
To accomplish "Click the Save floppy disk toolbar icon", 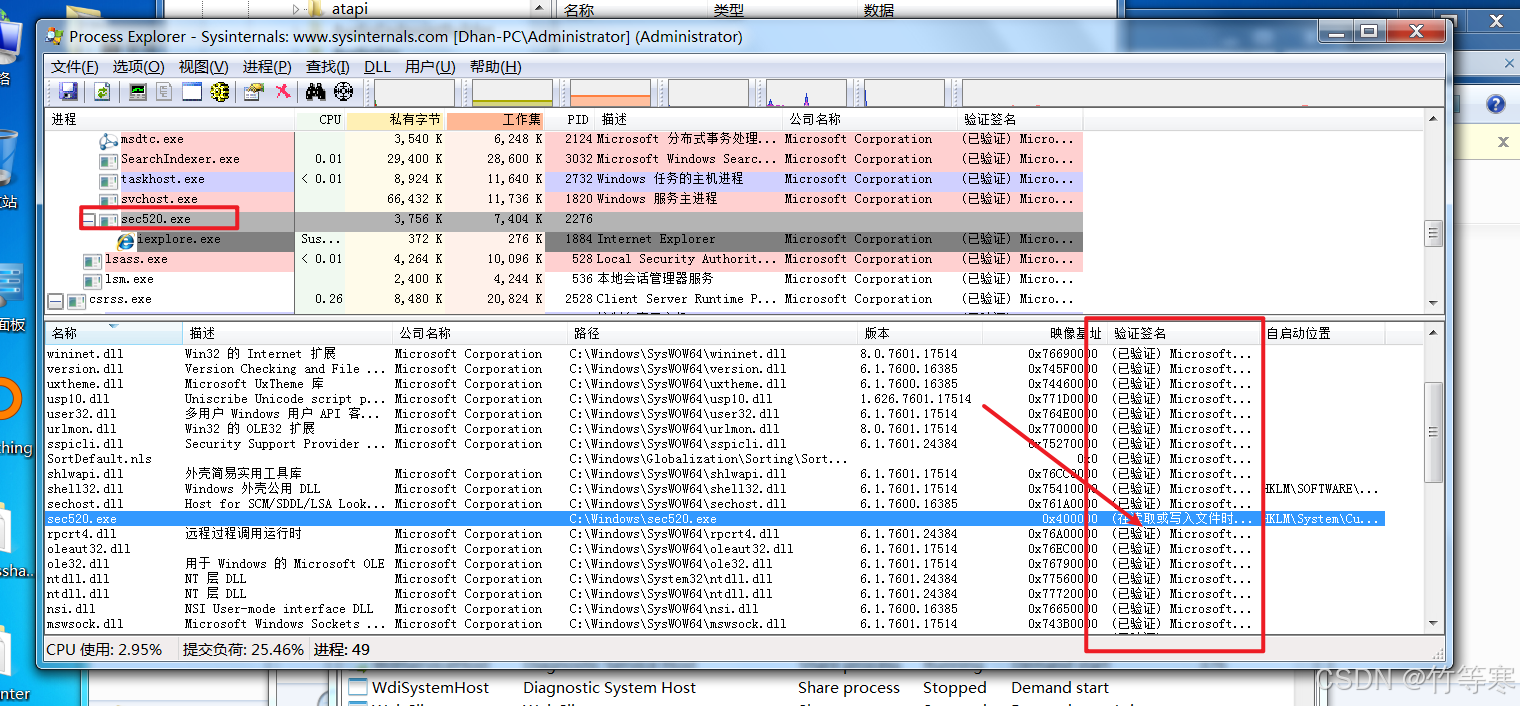I will (69, 92).
